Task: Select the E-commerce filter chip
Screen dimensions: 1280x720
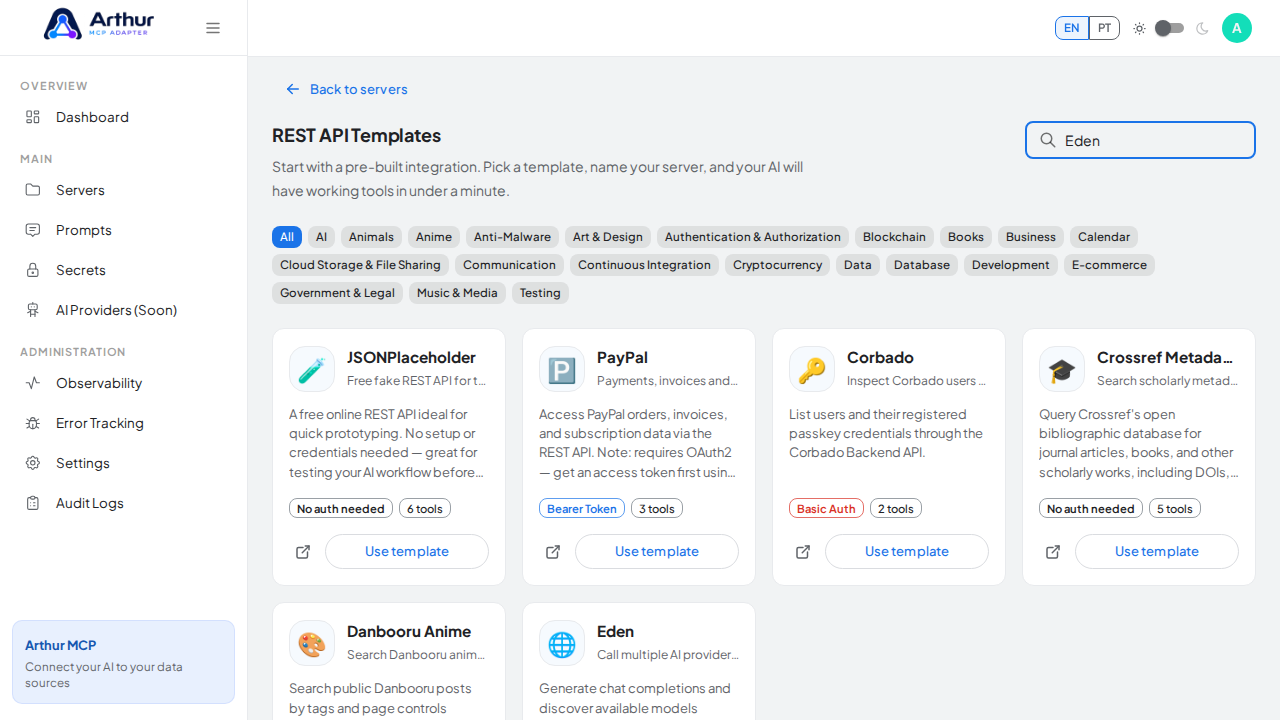Action: 1109,265
